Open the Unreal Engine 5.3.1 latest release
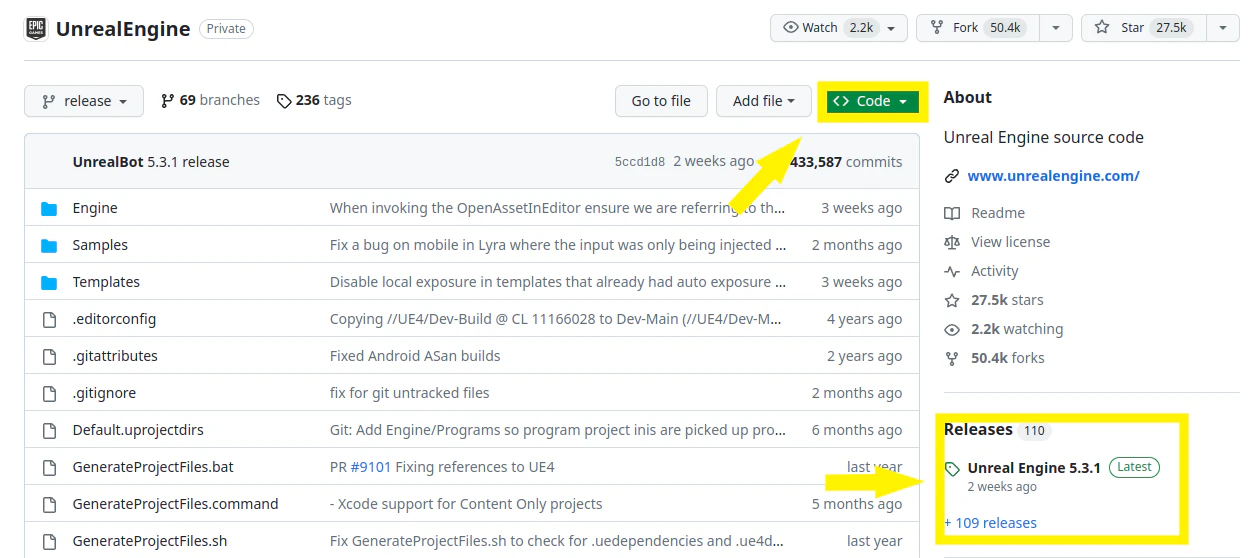Viewport: 1256px width, 558px height. click(1034, 467)
